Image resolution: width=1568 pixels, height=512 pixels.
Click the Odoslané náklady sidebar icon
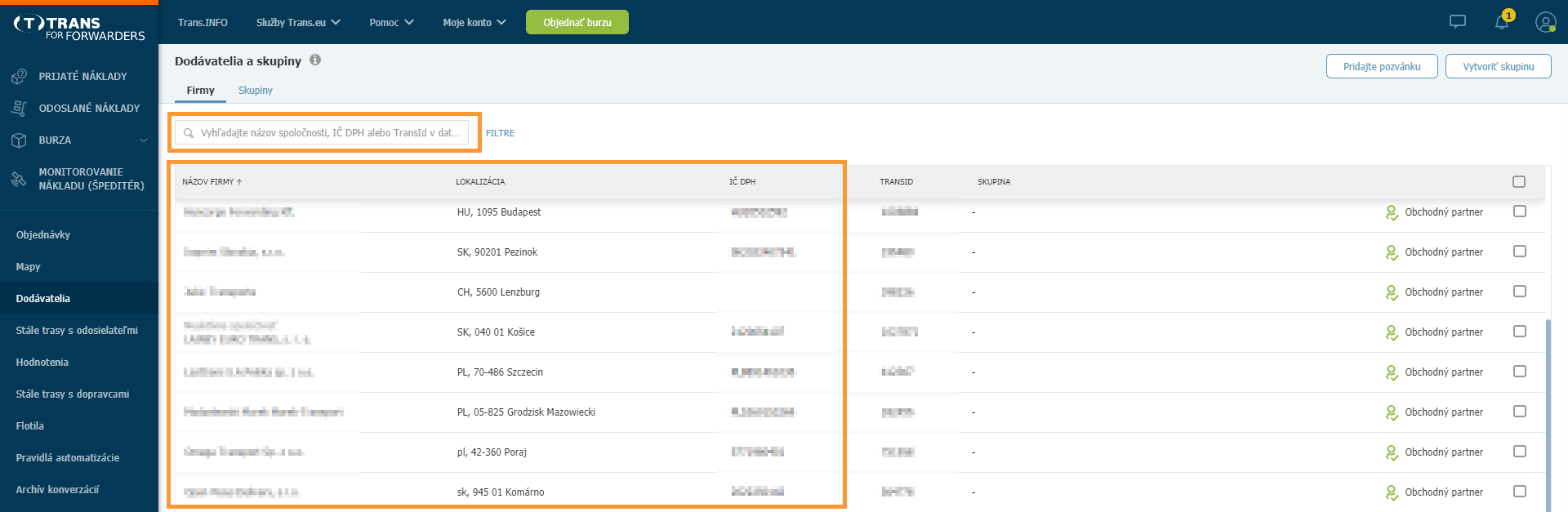pyautogui.click(x=19, y=108)
